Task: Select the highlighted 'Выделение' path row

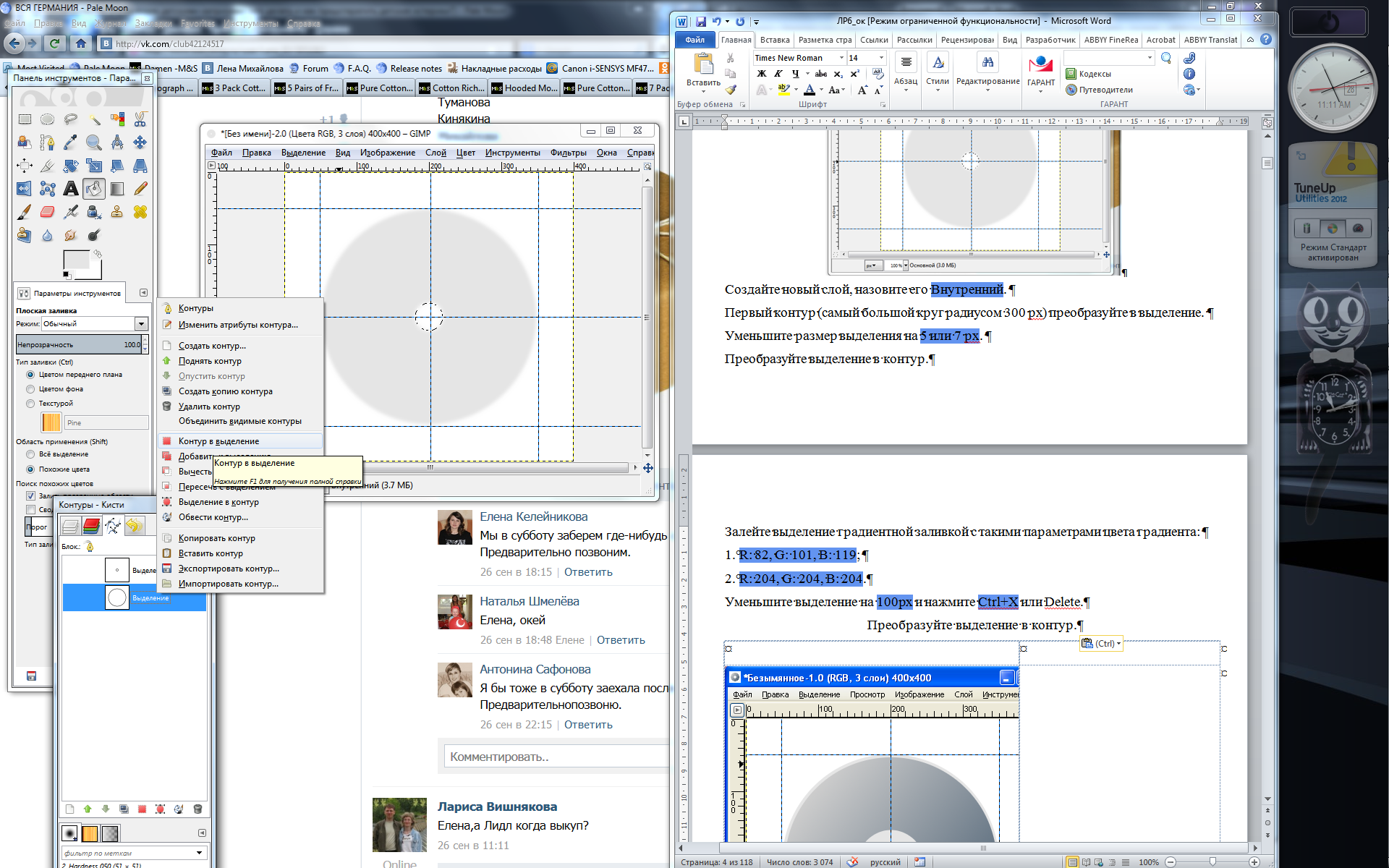Action: click(135, 597)
